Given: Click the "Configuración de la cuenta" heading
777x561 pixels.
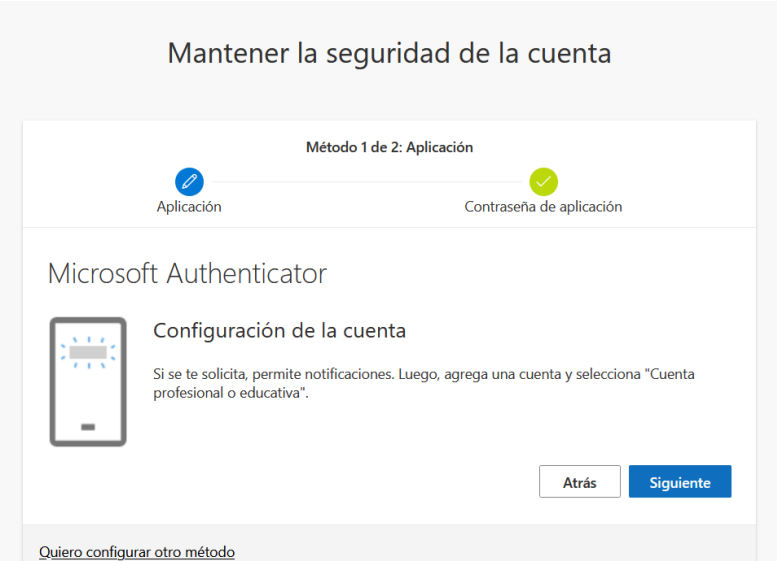Looking at the screenshot, I should 279,331.
